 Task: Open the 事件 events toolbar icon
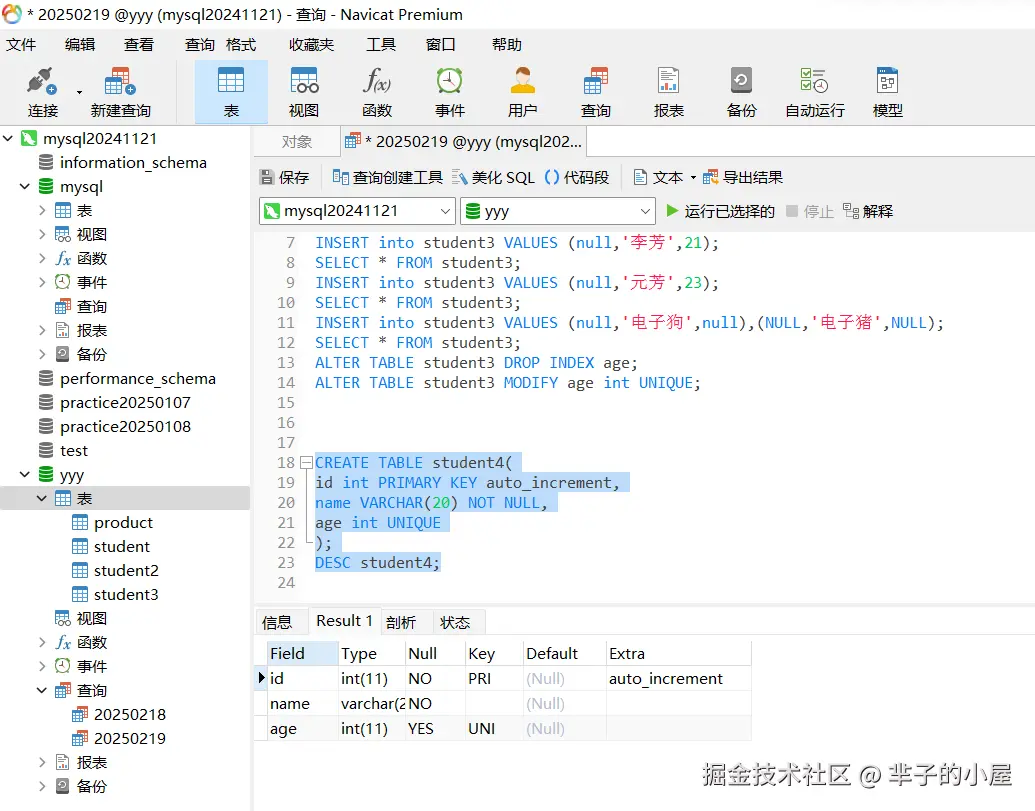coord(450,92)
